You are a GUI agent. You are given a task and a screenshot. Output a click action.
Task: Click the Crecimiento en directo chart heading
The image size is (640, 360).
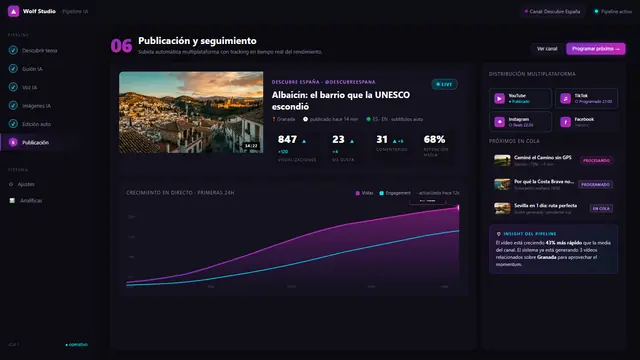tap(180, 193)
